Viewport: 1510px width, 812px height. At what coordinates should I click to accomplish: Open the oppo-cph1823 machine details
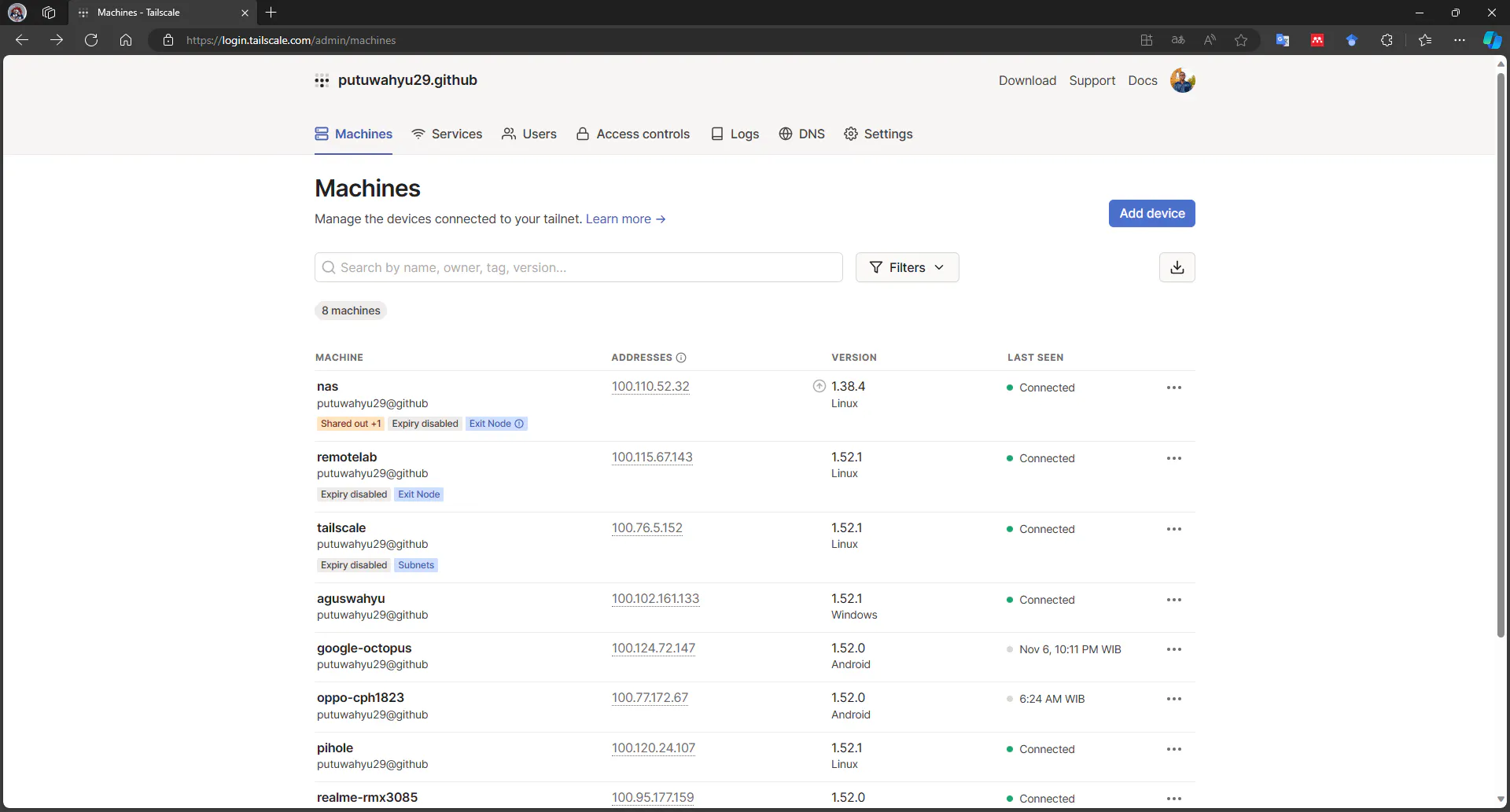click(360, 698)
